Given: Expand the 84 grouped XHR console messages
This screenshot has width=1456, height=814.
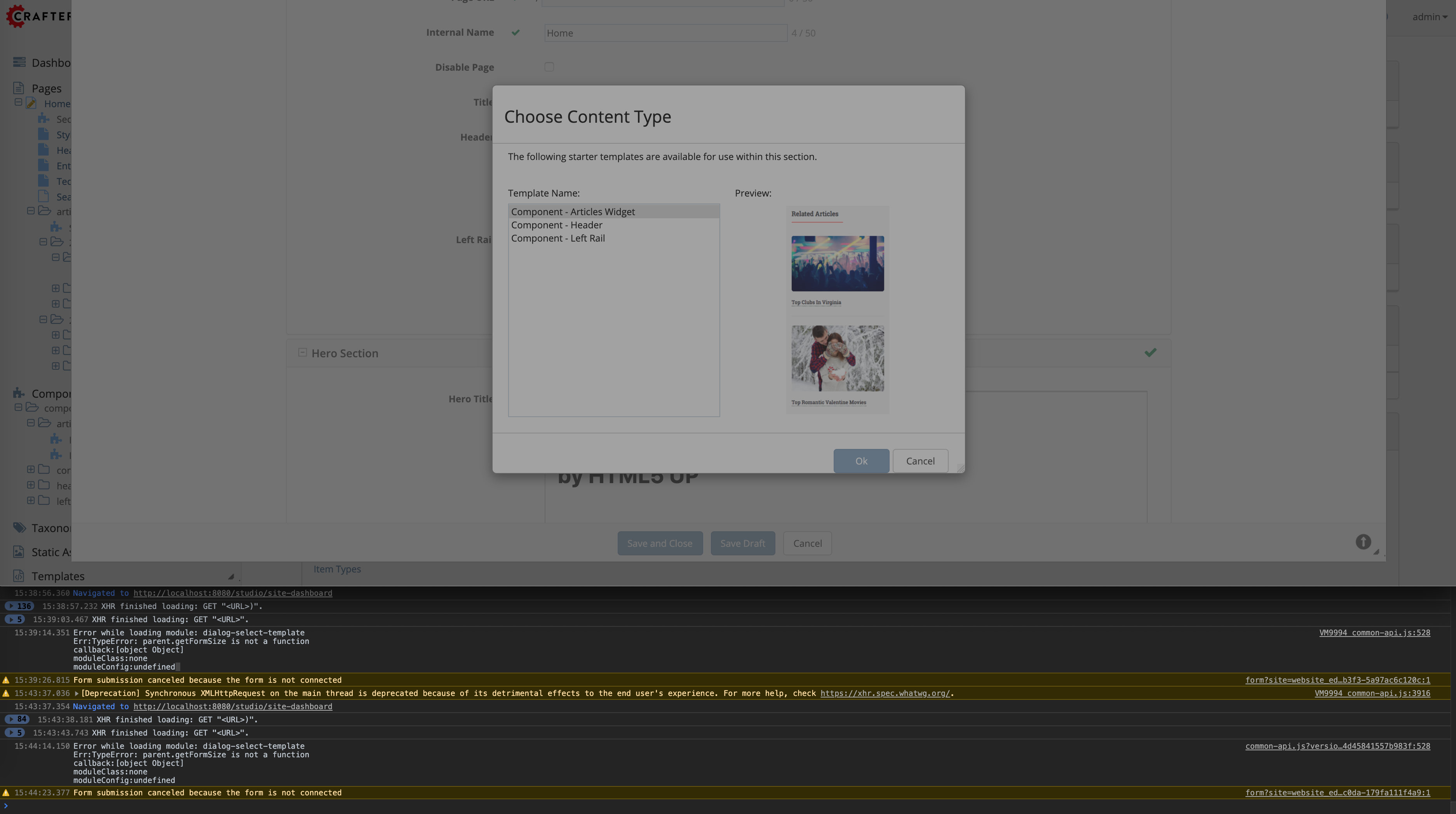Looking at the screenshot, I should tap(17, 719).
